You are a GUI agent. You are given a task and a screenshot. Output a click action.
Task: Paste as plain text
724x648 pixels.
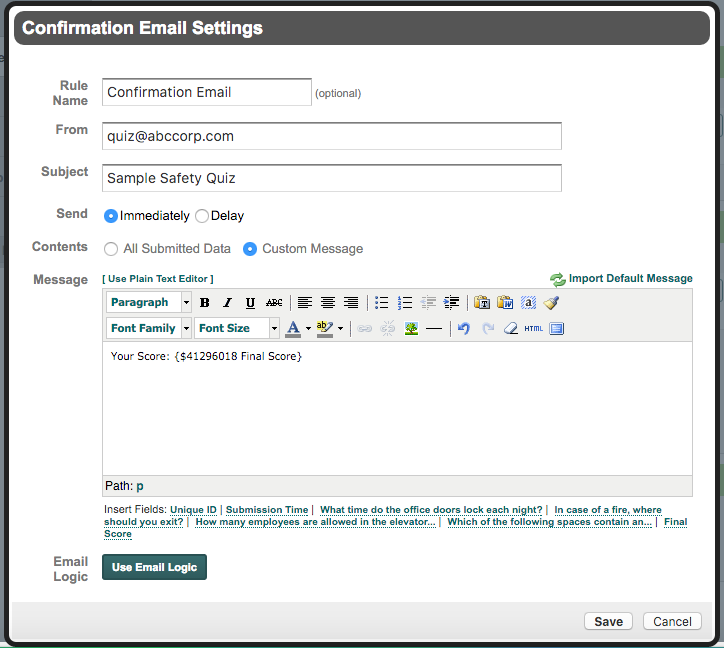tap(482, 303)
